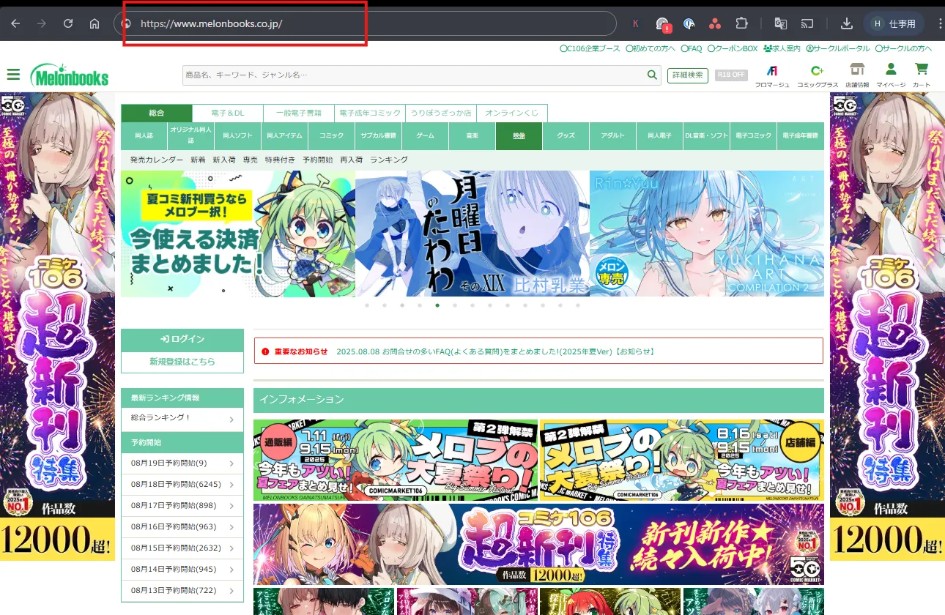Viewport: 945px width, 615px height.
Task: Open the 月曜日のたわわ banner
Action: [472, 234]
